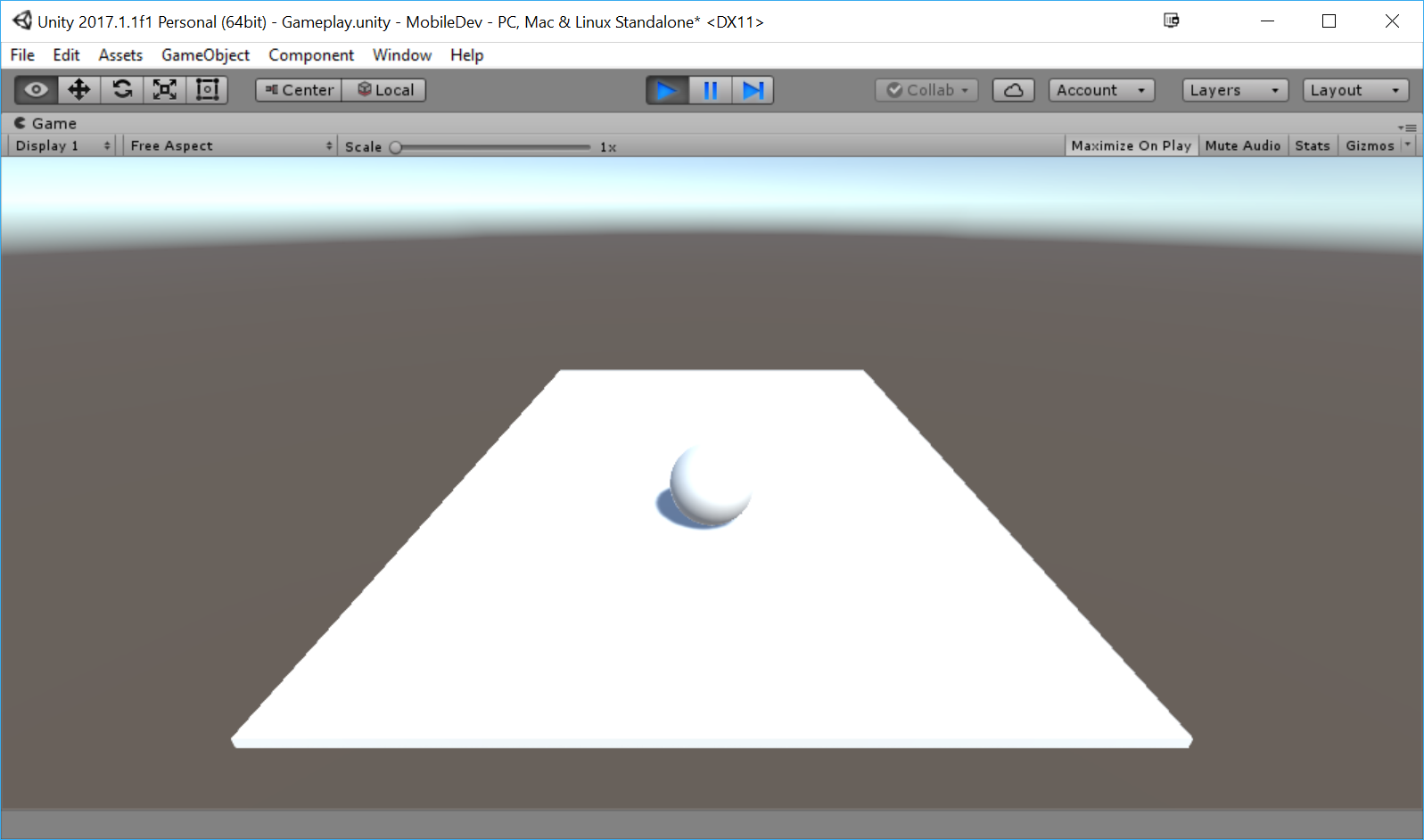Open the Layers dropdown
This screenshot has height=840, width=1424.
pos(1235,90)
